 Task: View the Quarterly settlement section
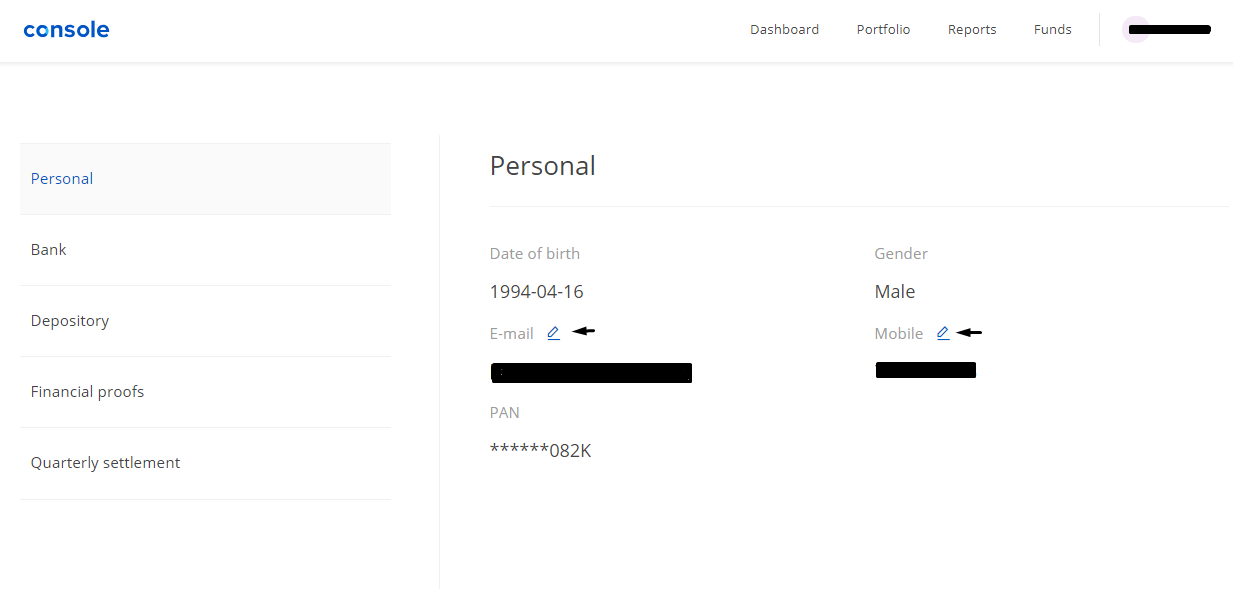pos(205,463)
